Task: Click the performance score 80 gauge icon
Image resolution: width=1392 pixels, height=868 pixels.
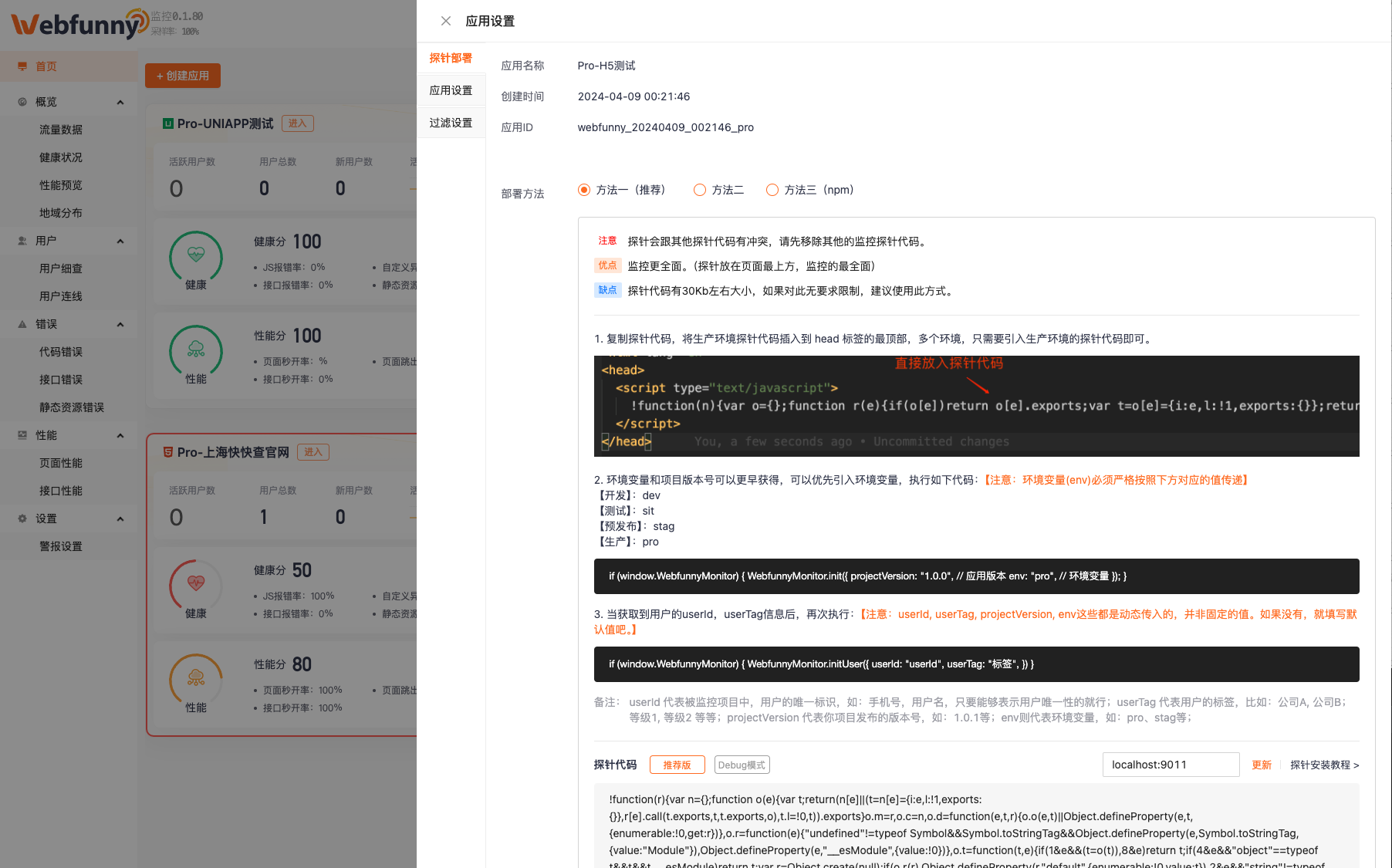Action: (196, 679)
